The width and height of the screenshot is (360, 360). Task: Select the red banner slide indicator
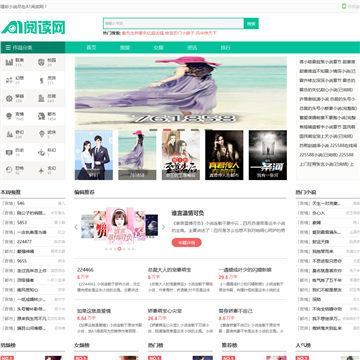click(168, 130)
